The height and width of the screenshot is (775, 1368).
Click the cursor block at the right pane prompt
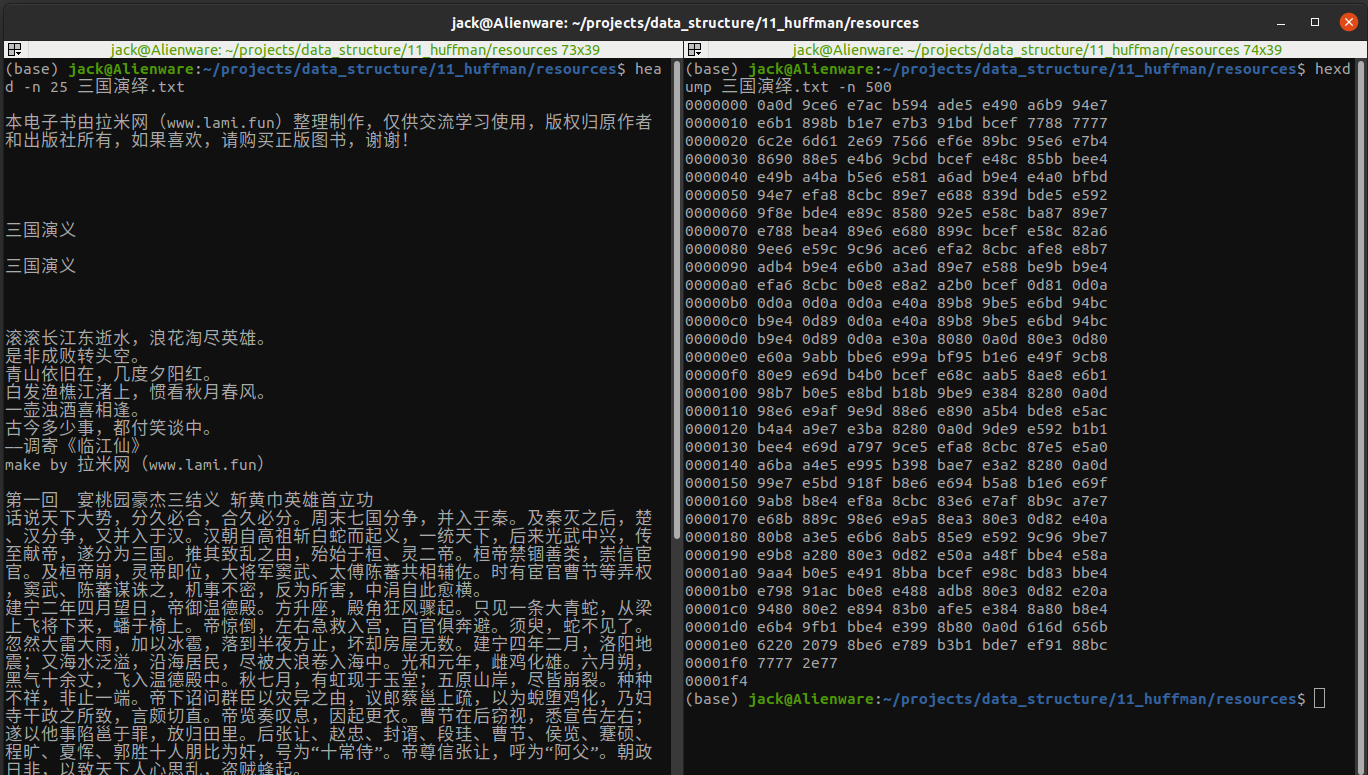1320,698
